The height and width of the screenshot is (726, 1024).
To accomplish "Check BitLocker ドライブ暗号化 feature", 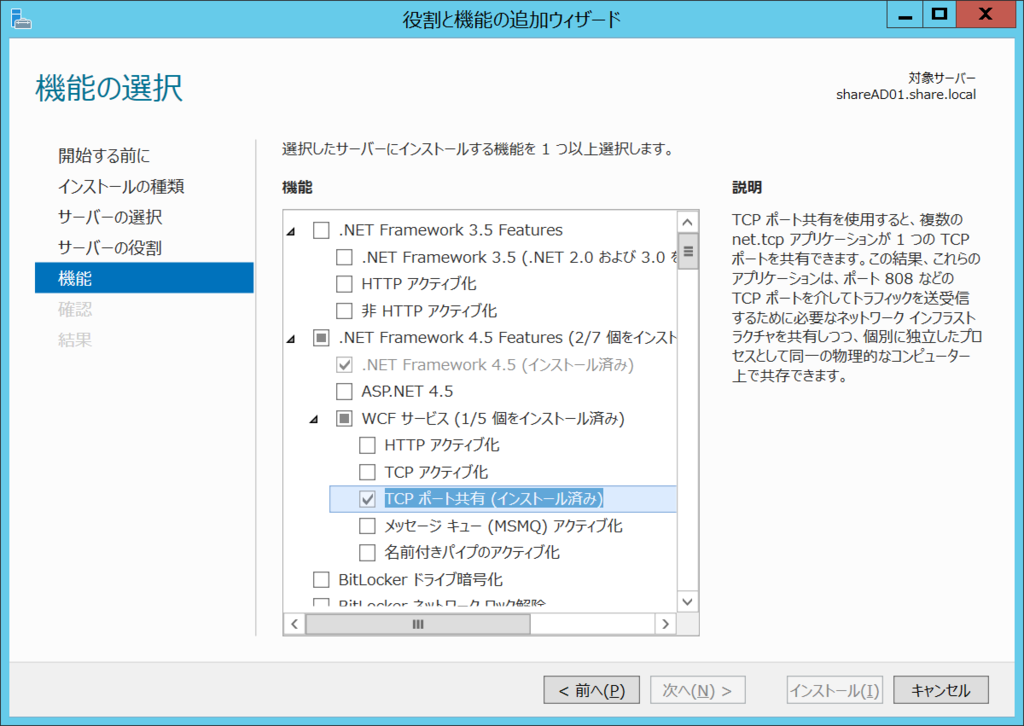I will 322,578.
